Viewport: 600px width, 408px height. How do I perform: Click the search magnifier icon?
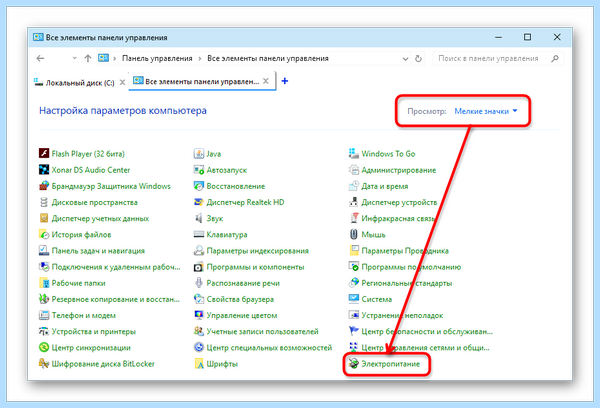[x=555, y=59]
